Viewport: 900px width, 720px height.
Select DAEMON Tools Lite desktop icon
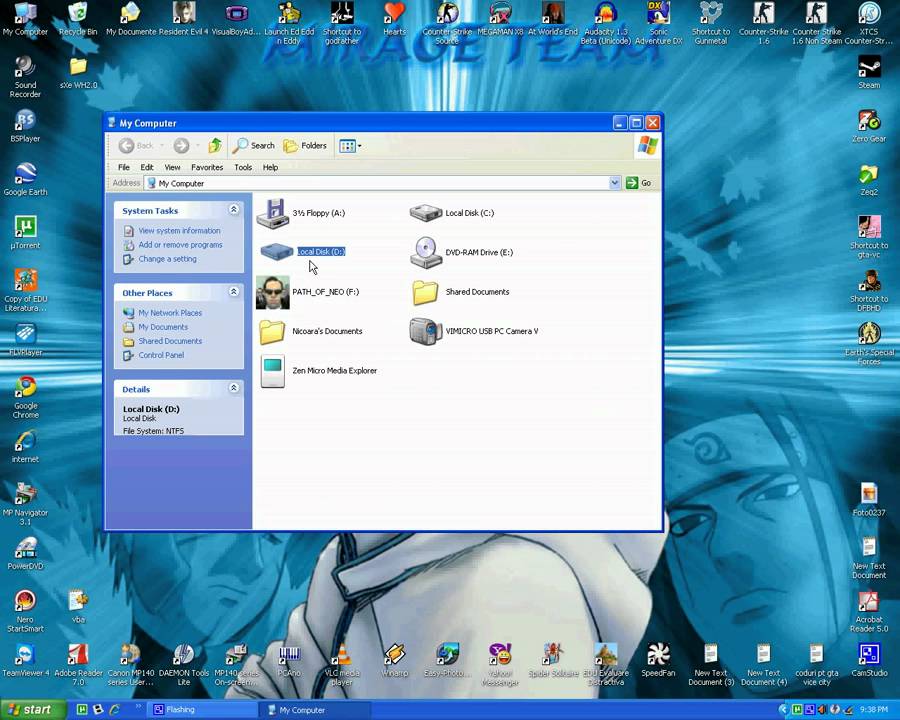pyautogui.click(x=184, y=665)
